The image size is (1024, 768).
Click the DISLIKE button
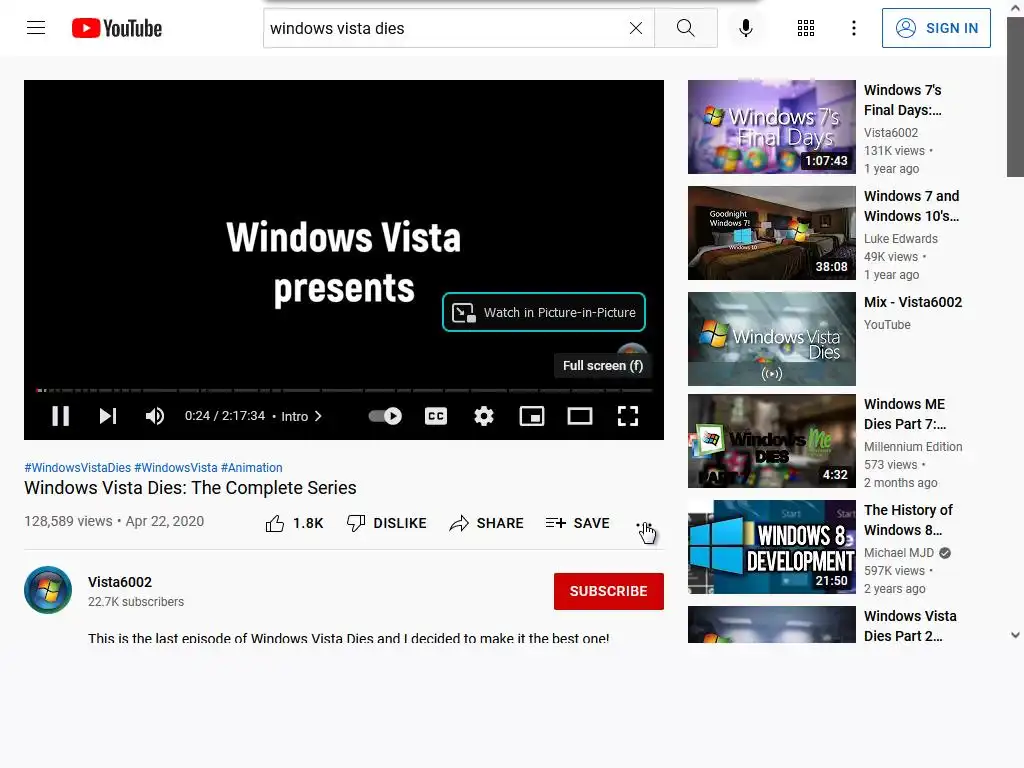click(387, 523)
